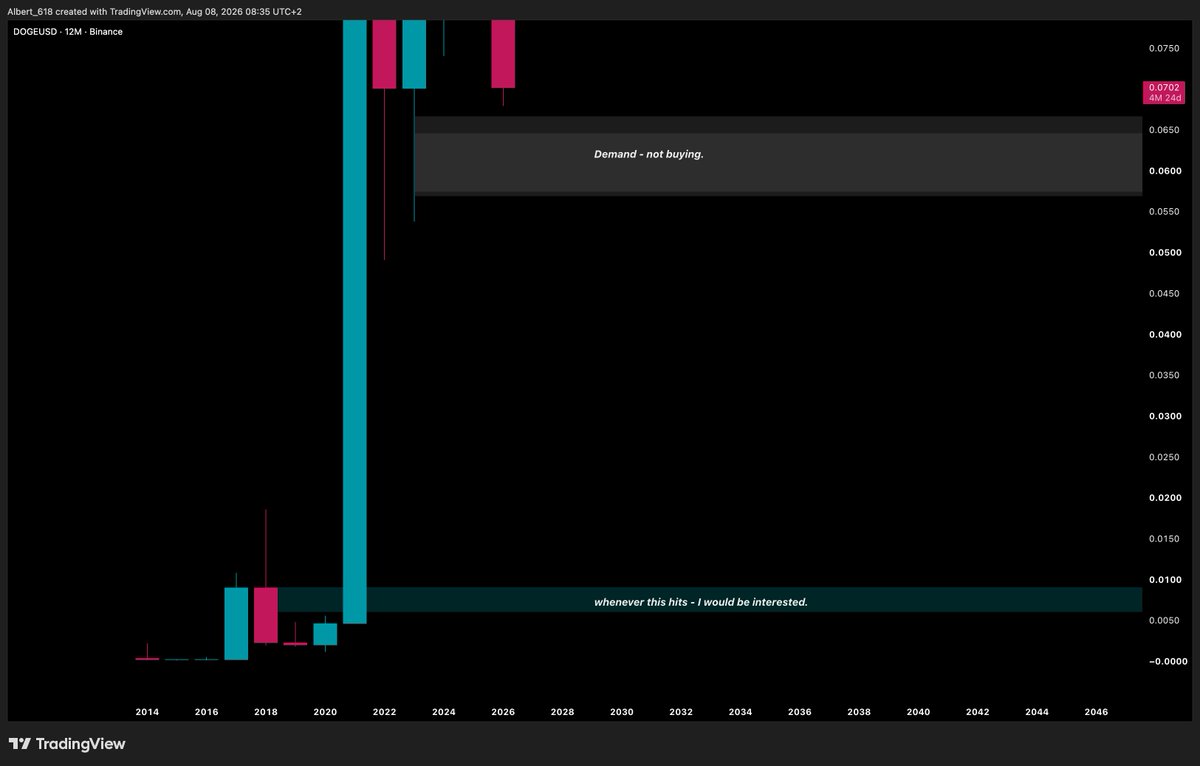Click the 2020 time axis label

click(325, 712)
